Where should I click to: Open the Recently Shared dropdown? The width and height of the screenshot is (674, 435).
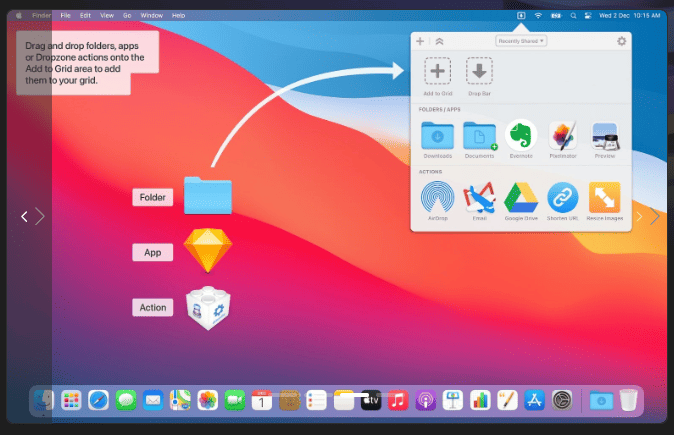[521, 41]
